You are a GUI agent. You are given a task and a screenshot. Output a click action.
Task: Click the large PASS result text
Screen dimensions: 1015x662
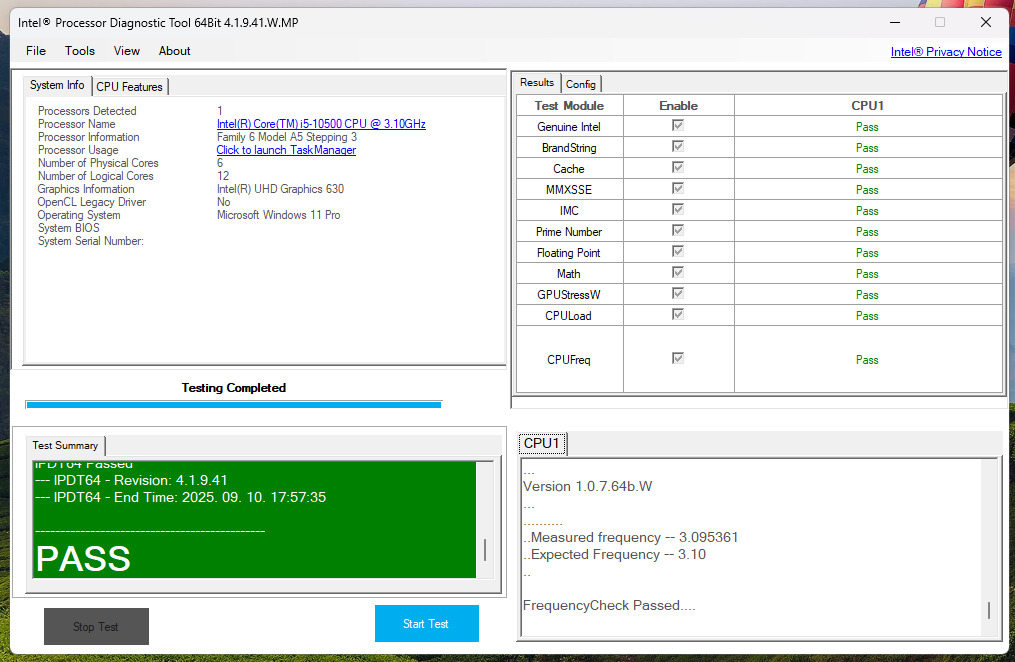83,558
